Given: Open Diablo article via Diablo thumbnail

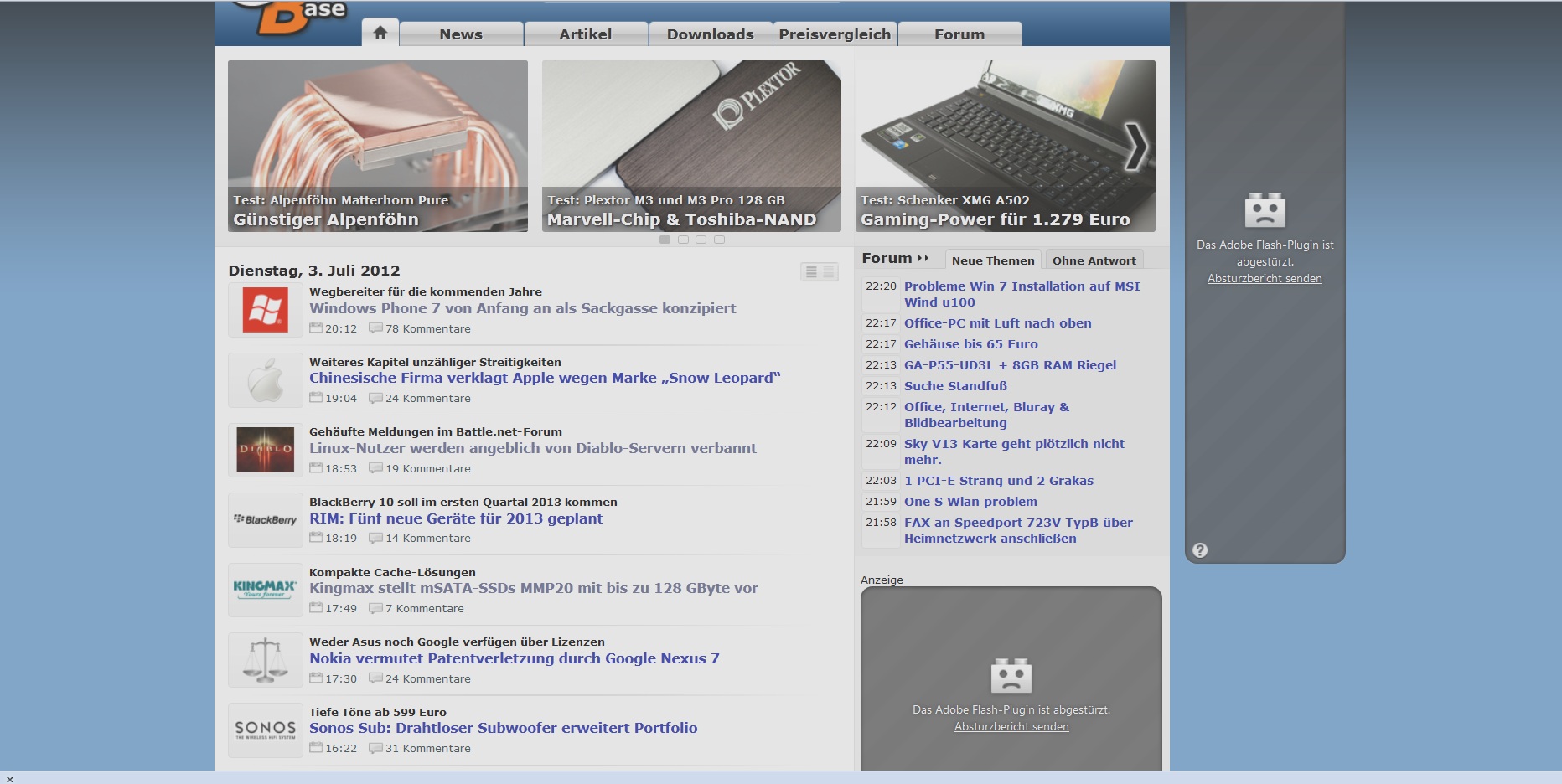Looking at the screenshot, I should (x=266, y=450).
